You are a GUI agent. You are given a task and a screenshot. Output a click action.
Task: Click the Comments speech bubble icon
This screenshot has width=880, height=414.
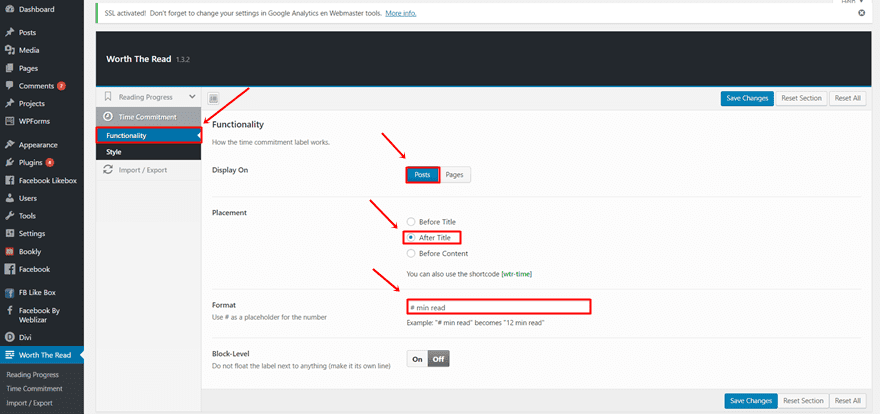(10, 86)
